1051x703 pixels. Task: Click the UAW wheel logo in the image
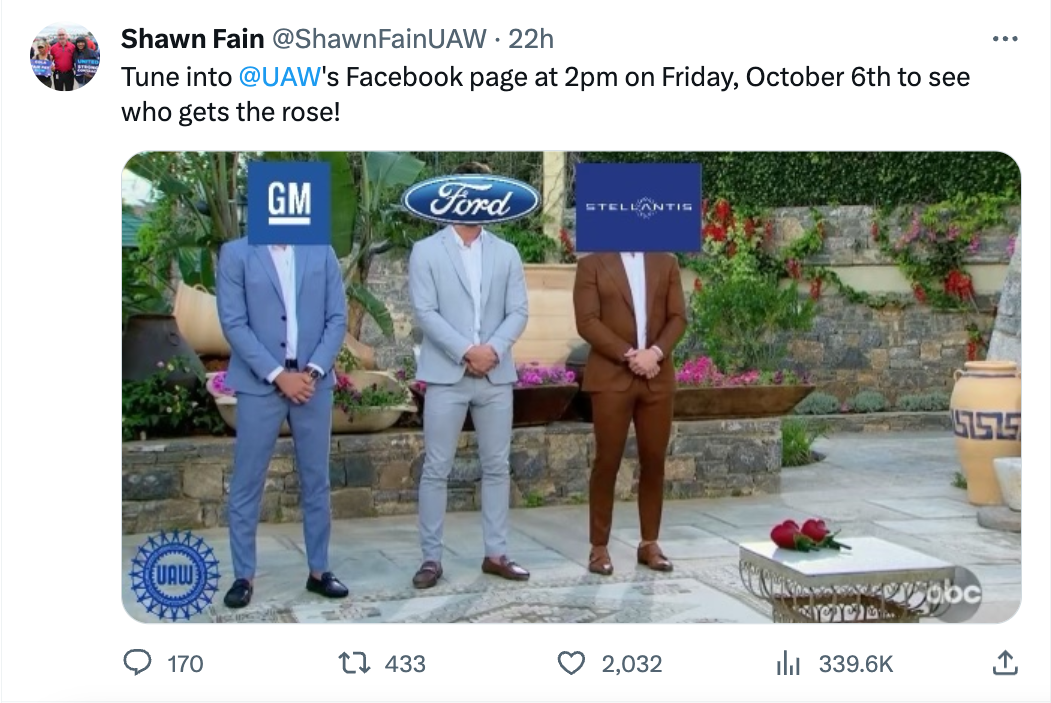(175, 575)
